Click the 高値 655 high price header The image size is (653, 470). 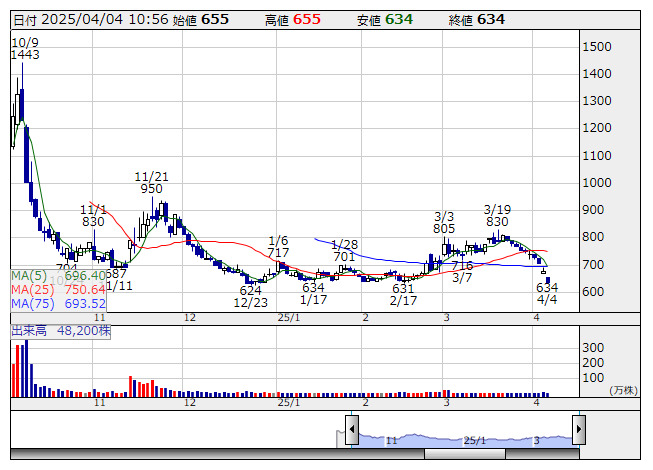click(293, 20)
